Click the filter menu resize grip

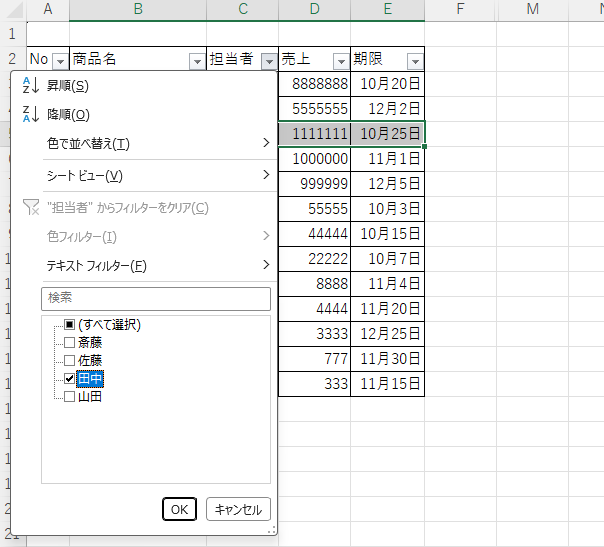(272, 530)
